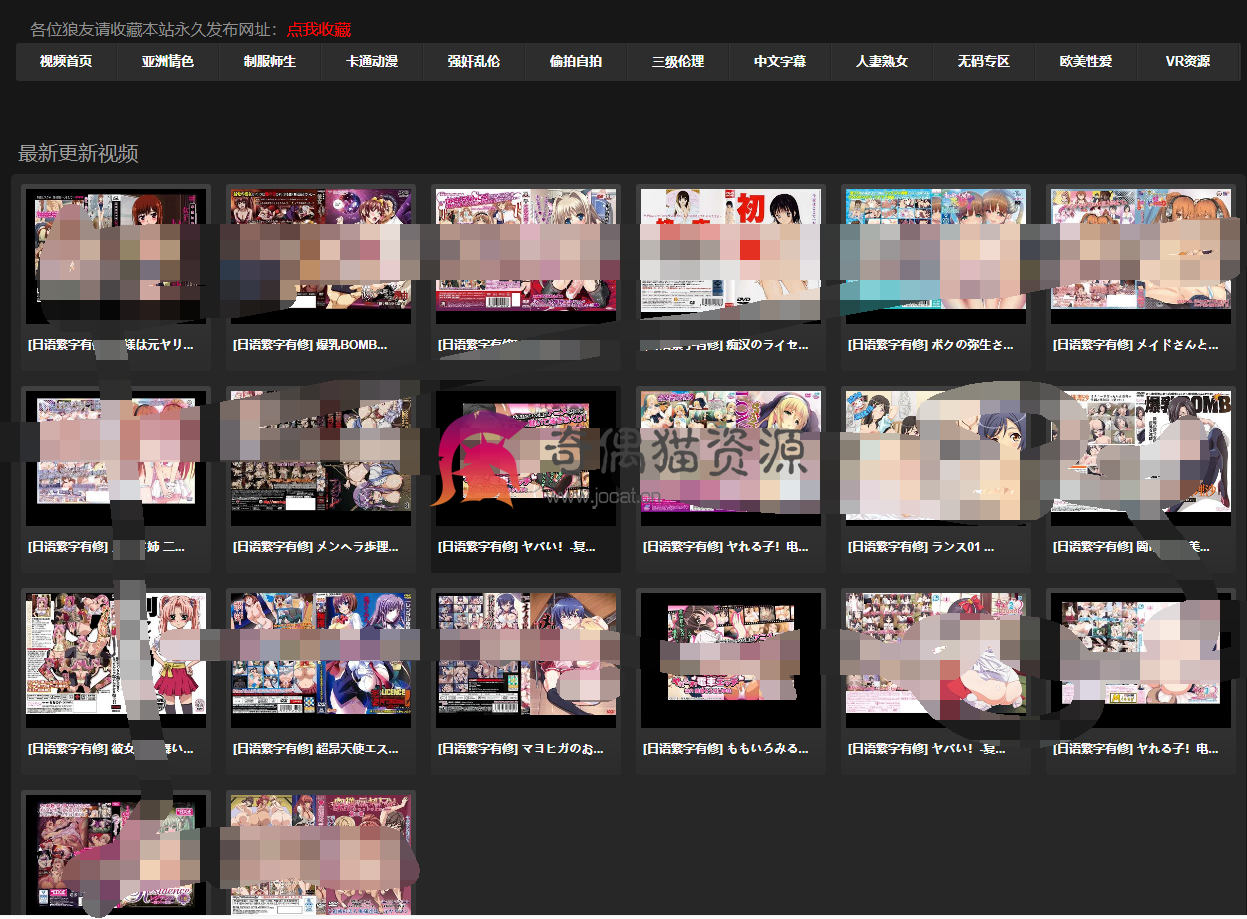This screenshot has width=1247, height=919.
Task: Click the cover thumbnail above ランス01 title
Action: click(935, 459)
